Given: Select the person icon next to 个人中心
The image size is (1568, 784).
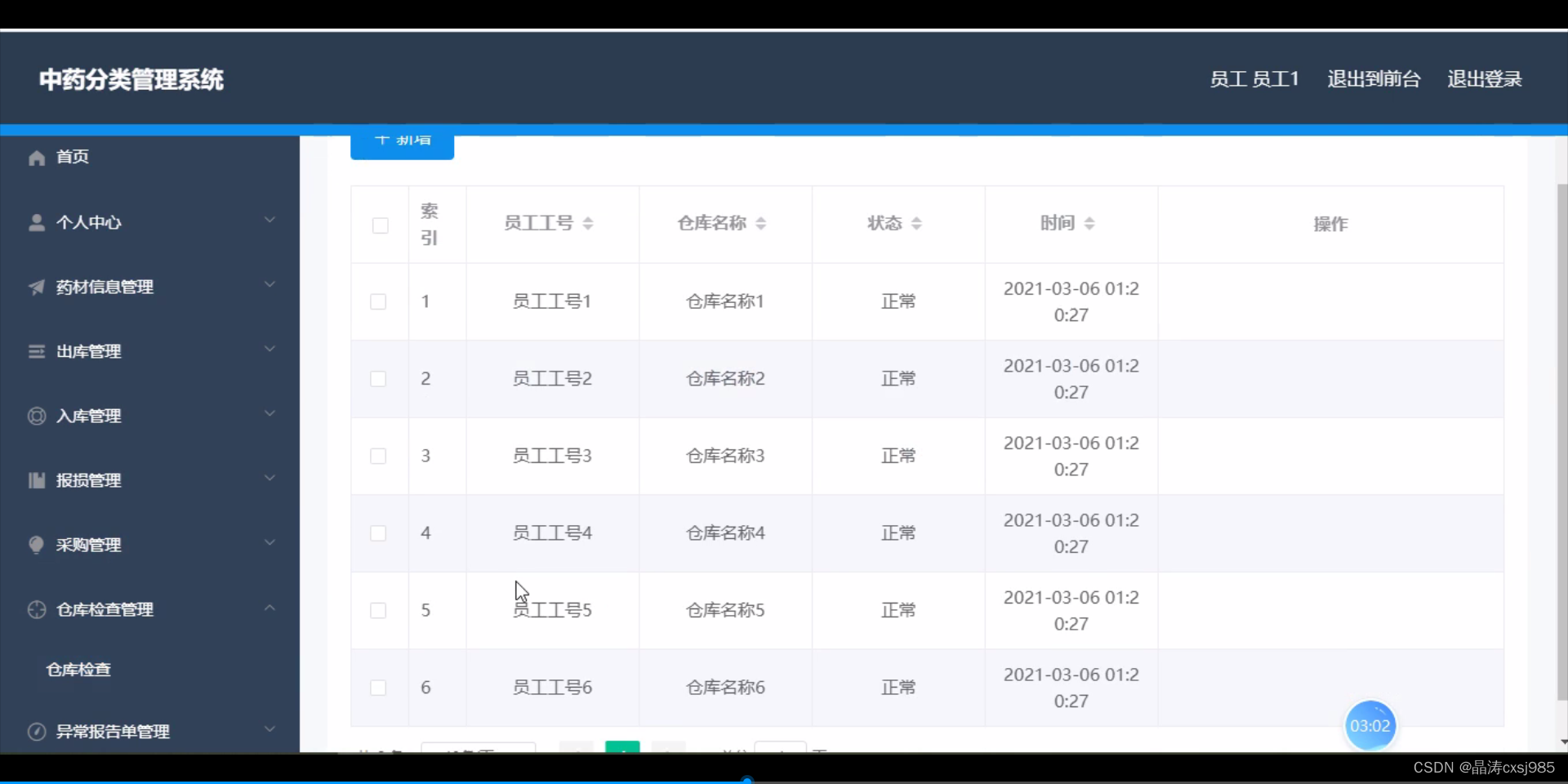Looking at the screenshot, I should coord(36,222).
